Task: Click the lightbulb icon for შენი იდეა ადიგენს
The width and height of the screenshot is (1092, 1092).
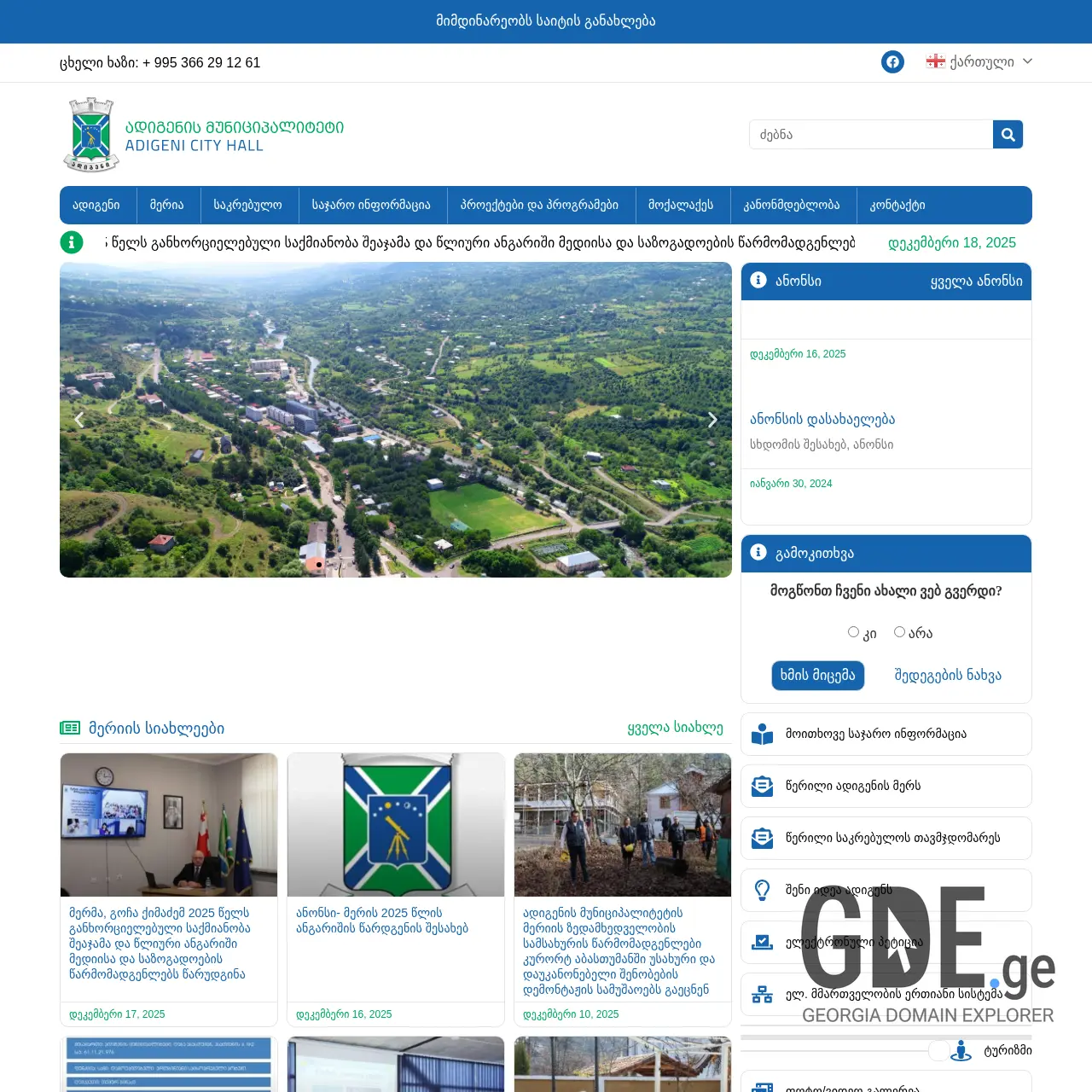Action: [761, 890]
